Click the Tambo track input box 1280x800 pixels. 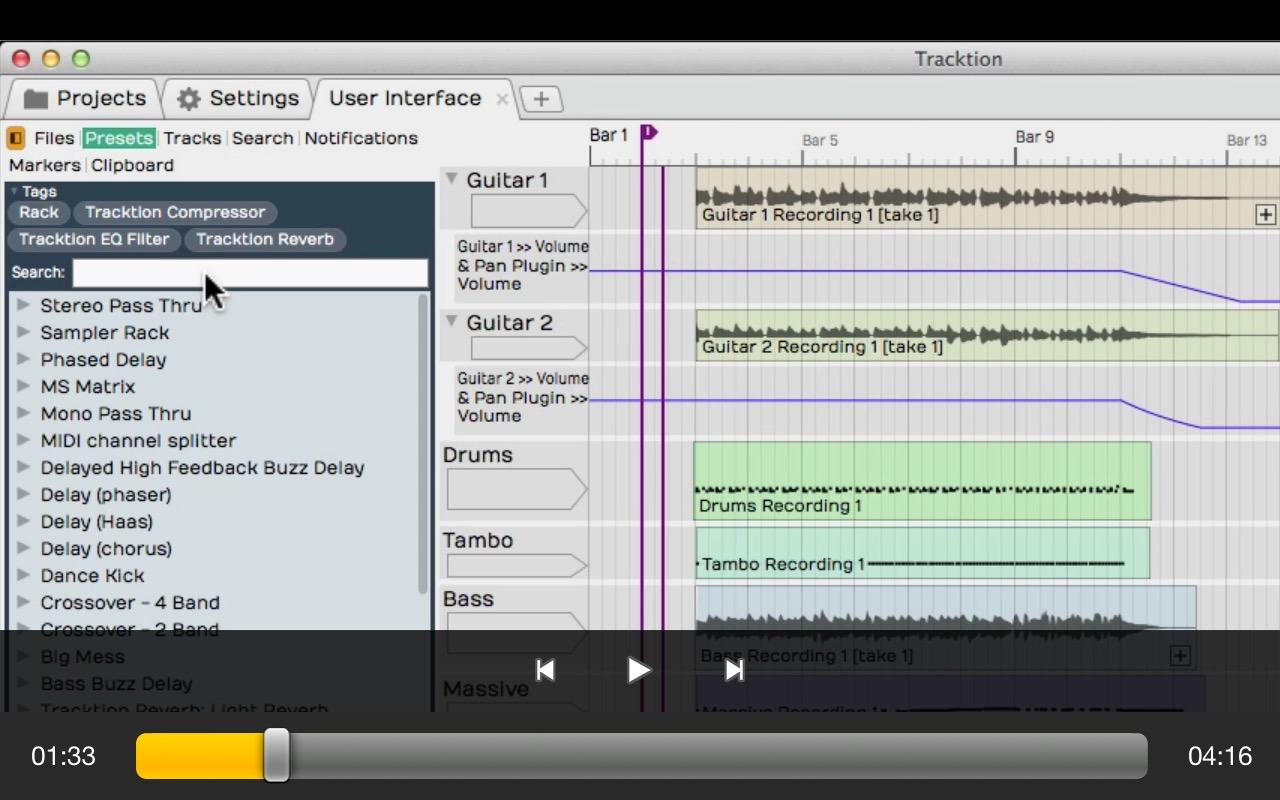[516, 566]
